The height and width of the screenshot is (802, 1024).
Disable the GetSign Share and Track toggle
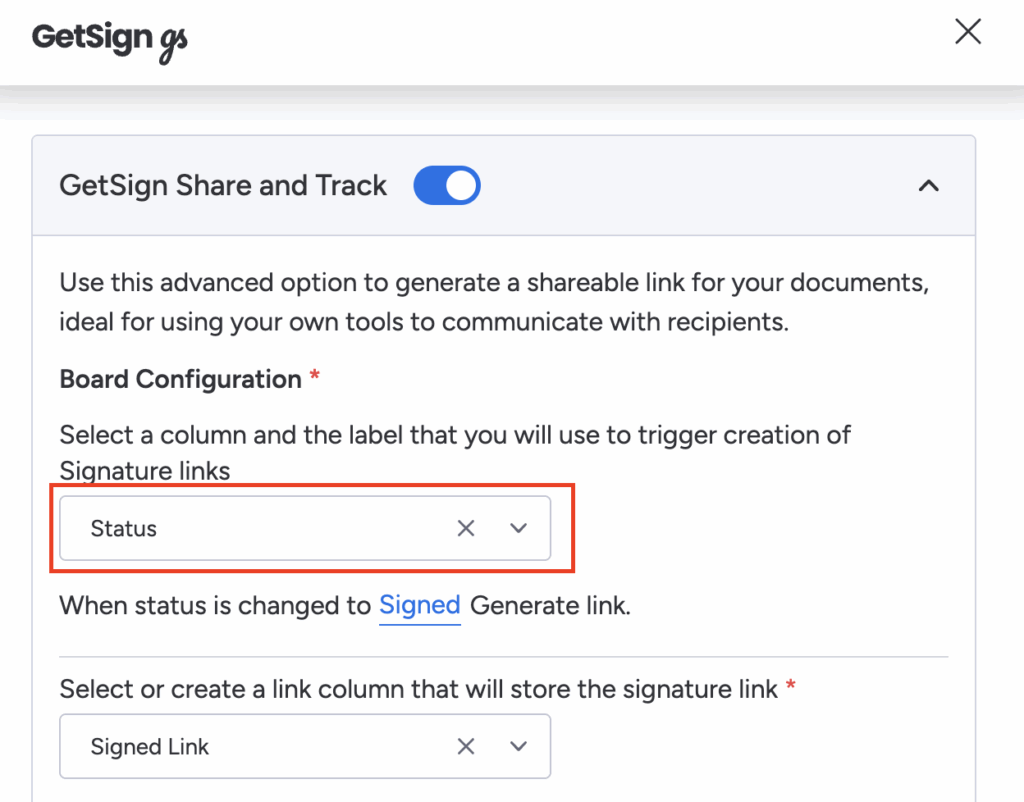(447, 186)
